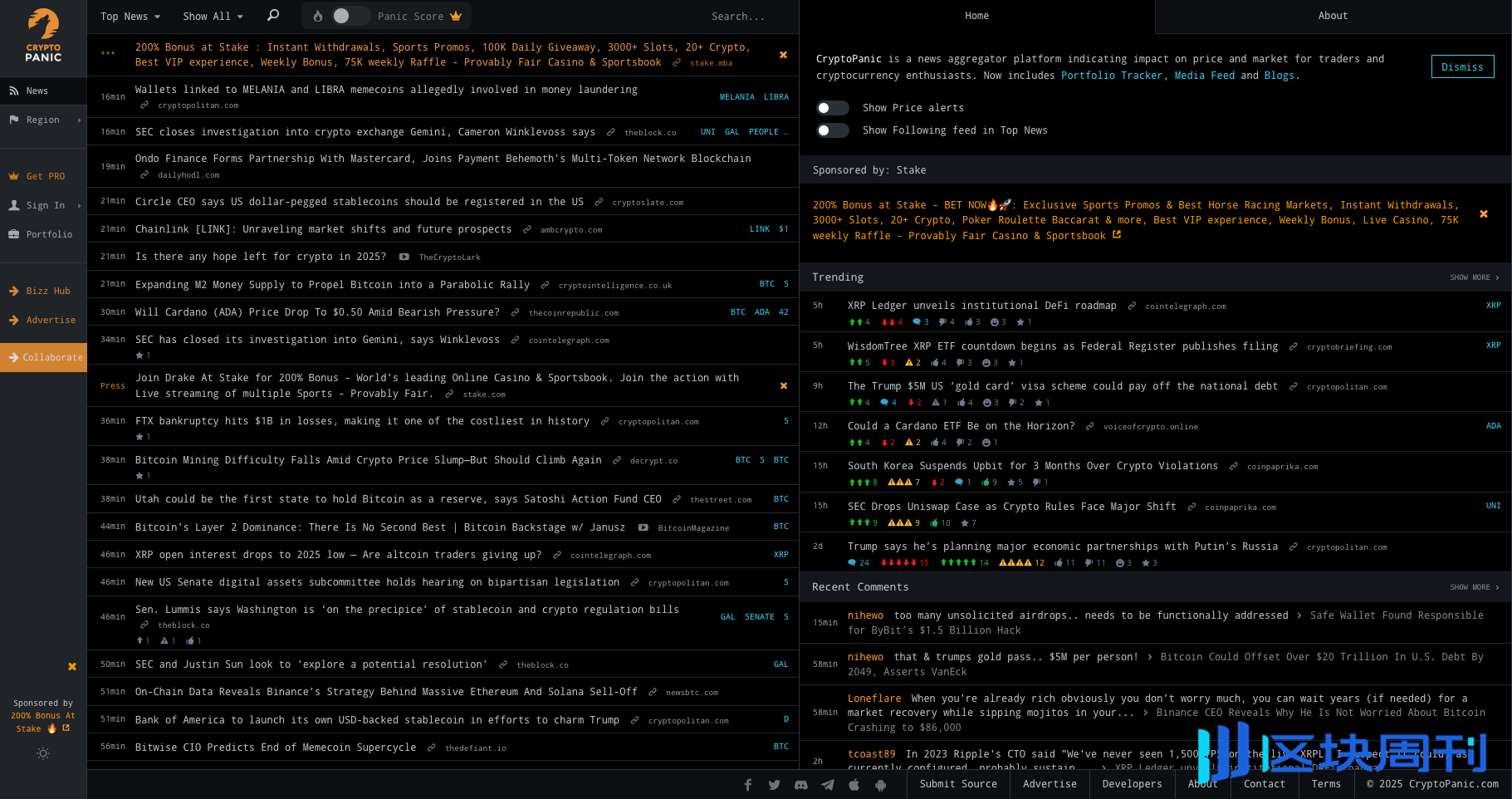Image resolution: width=1512 pixels, height=799 pixels.
Task: Click the search magnifier icon in toolbar
Action: click(x=273, y=15)
